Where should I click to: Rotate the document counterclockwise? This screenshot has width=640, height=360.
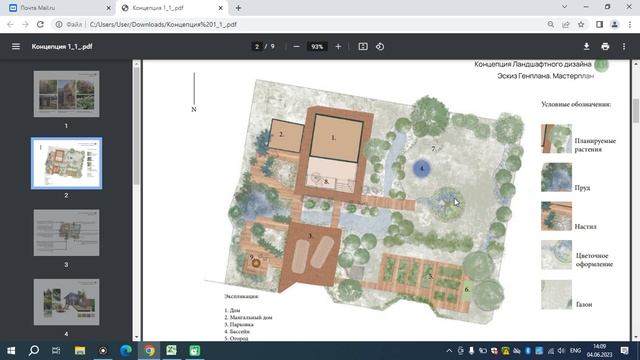pos(380,47)
